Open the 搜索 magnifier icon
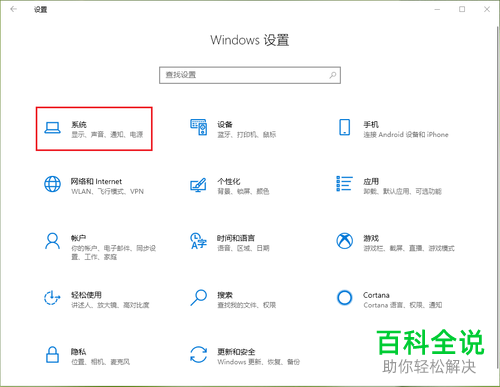This screenshot has width=500, height=387. 198,297
